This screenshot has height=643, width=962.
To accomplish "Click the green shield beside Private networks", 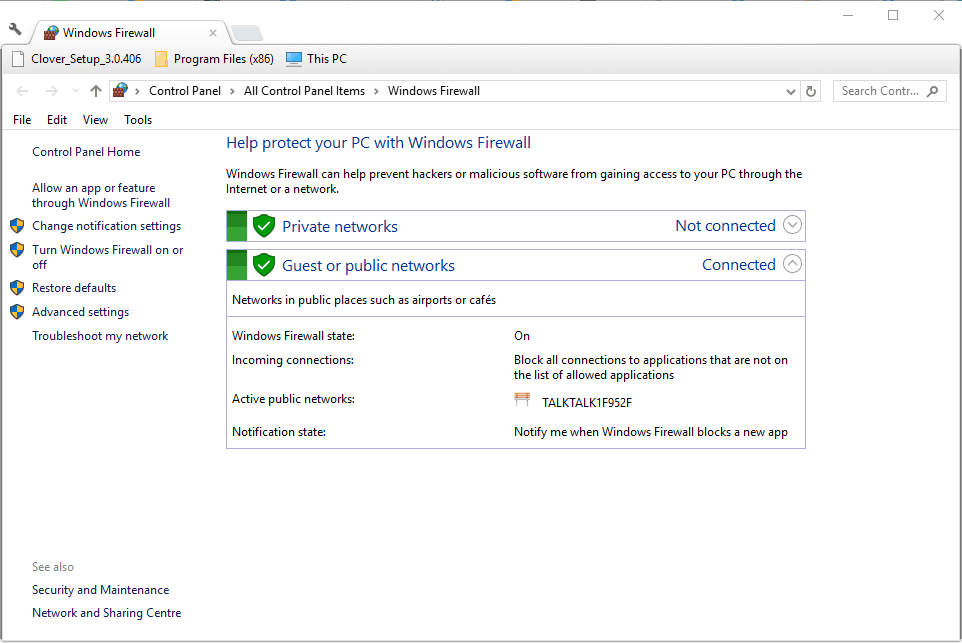I will tap(264, 225).
